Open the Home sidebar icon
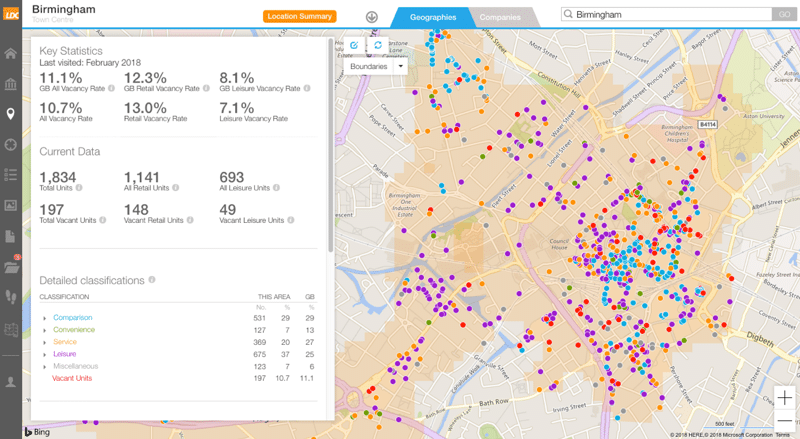 (11, 54)
